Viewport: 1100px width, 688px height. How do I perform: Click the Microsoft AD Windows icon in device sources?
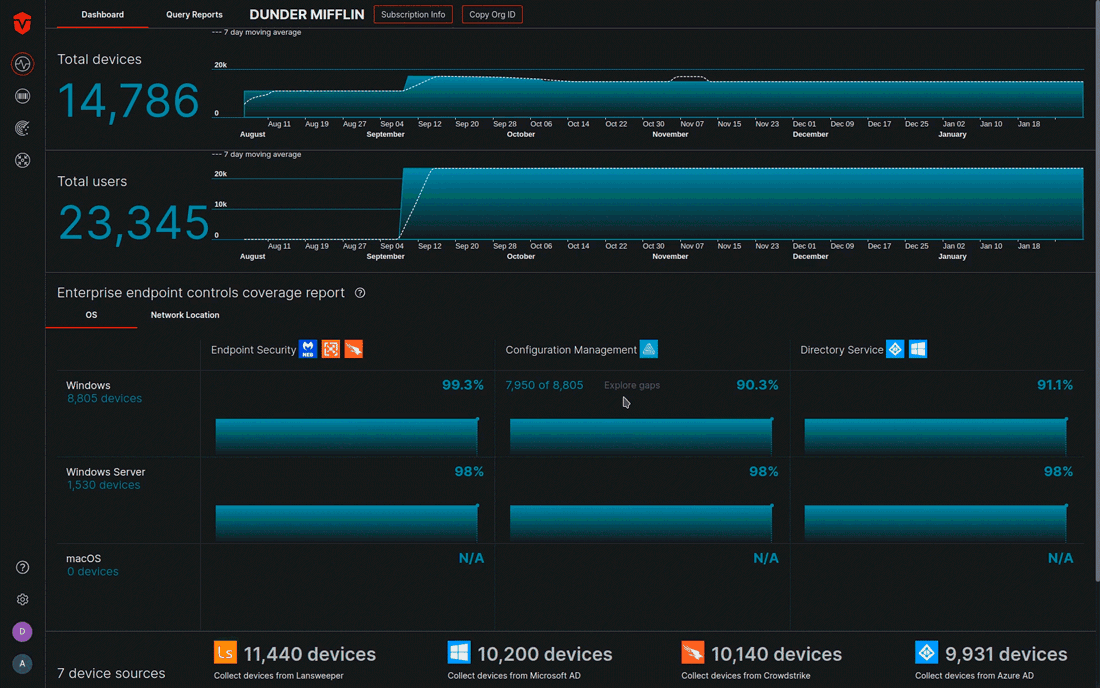459,652
